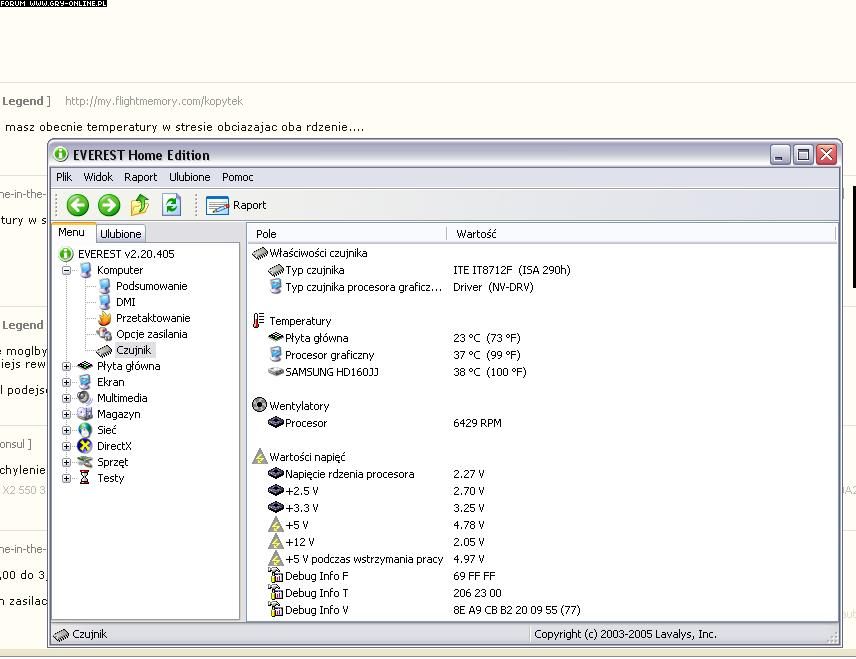Select the DirectX tree icon

85,446
